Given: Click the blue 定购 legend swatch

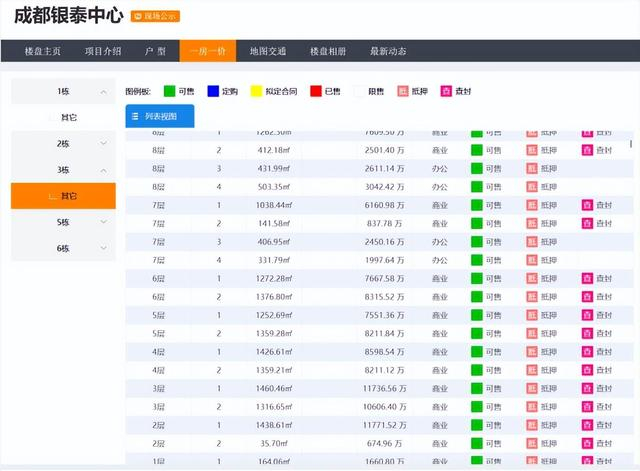Looking at the screenshot, I should [213, 91].
